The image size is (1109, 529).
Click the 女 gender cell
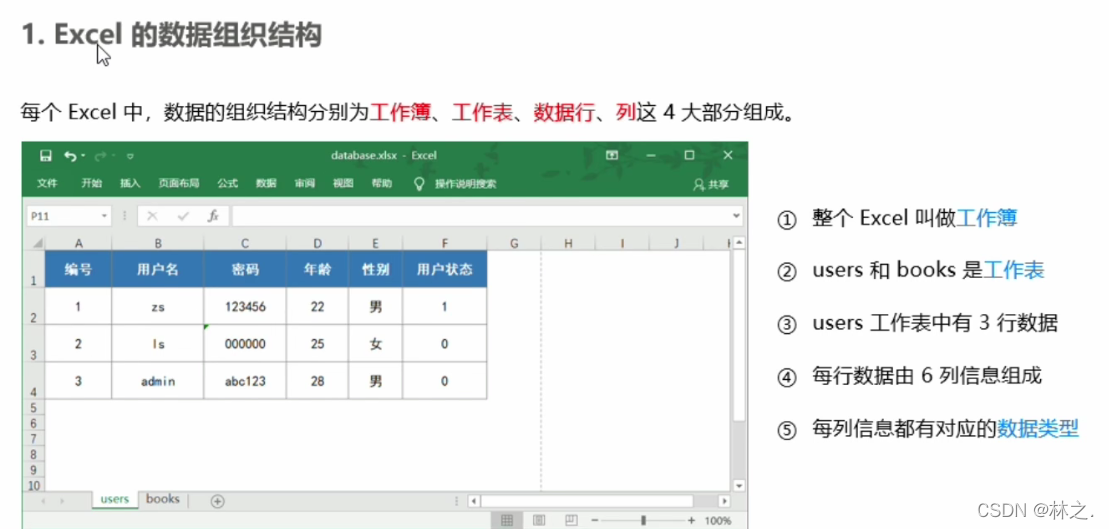(376, 344)
